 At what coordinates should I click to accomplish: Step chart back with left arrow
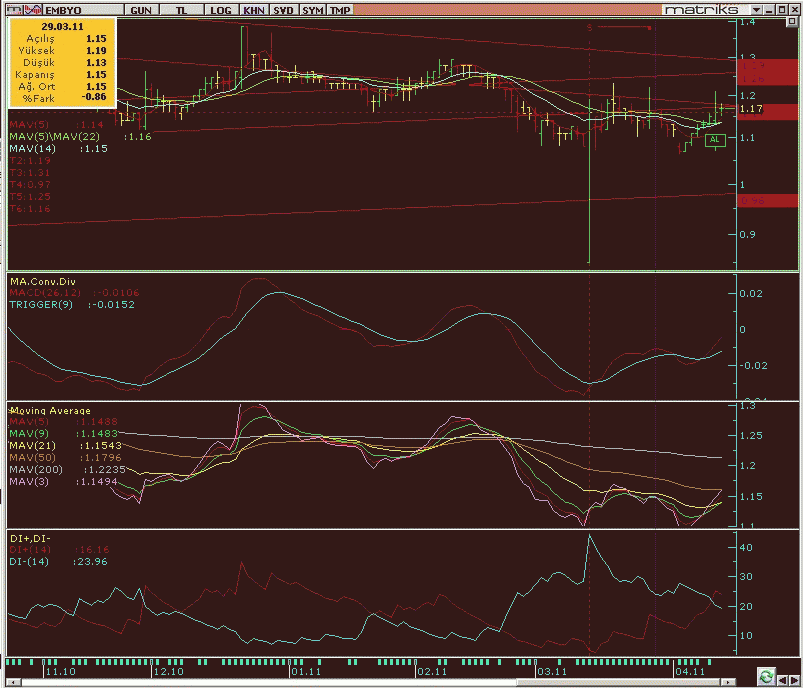point(784,679)
